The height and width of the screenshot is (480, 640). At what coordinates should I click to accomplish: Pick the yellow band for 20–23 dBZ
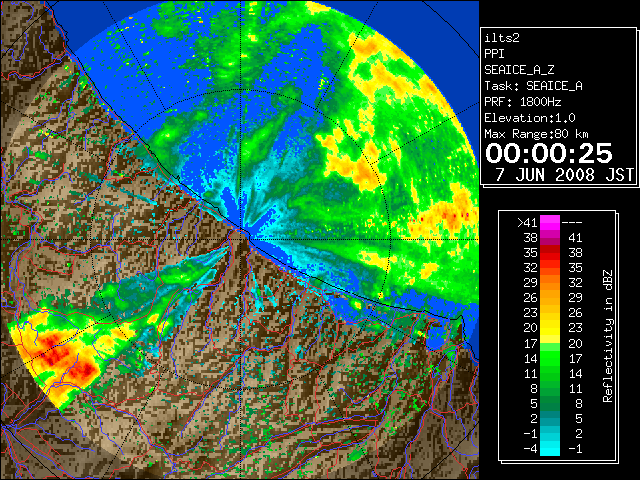(x=549, y=328)
